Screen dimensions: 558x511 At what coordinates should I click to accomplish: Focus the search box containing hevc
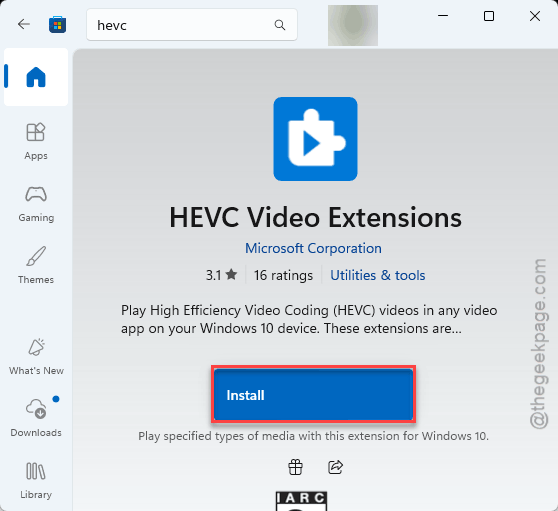(192, 25)
